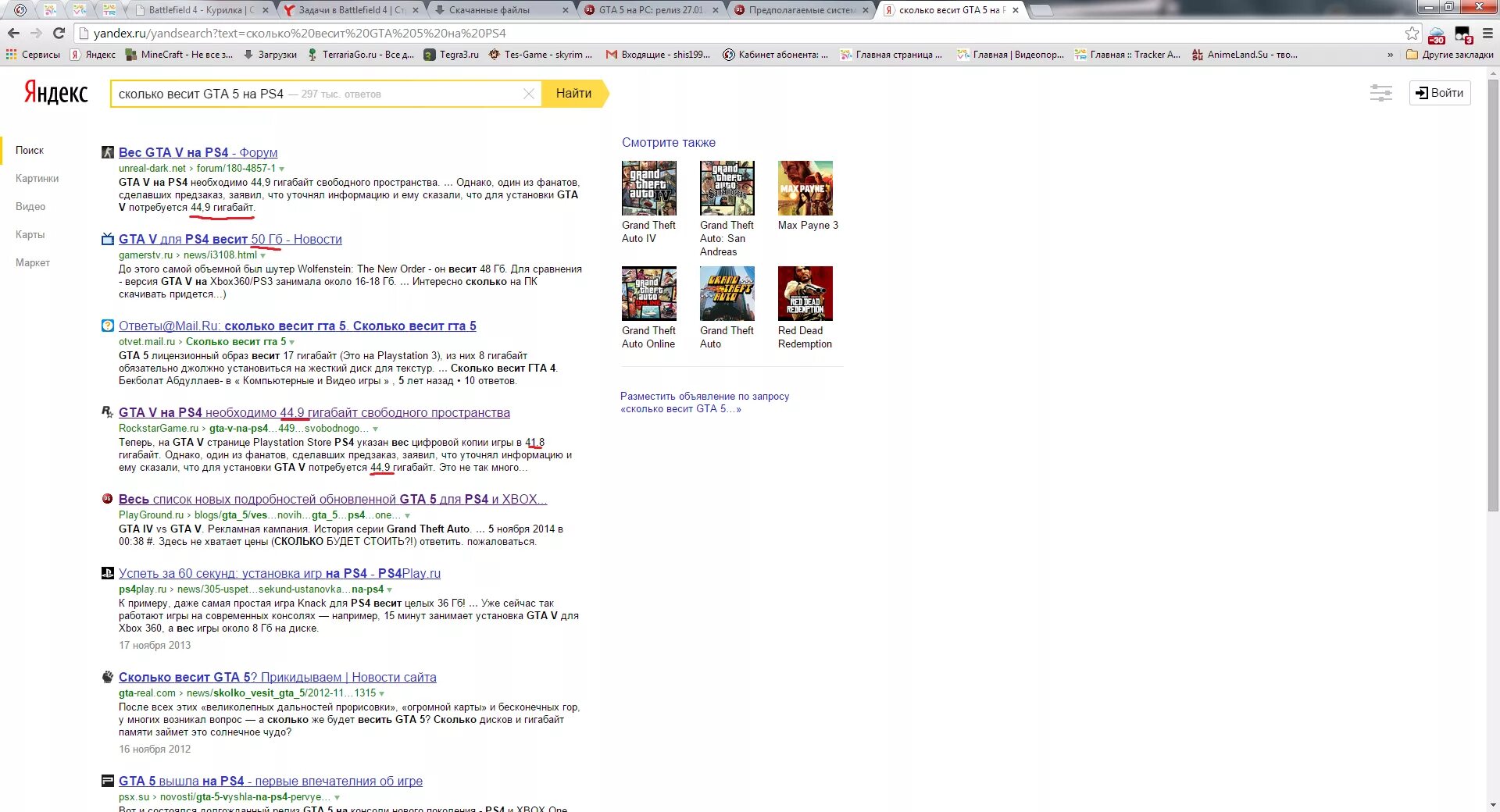Open the Red Dead Redemption thumbnail
Viewport: 1500px width, 812px height.
805,294
